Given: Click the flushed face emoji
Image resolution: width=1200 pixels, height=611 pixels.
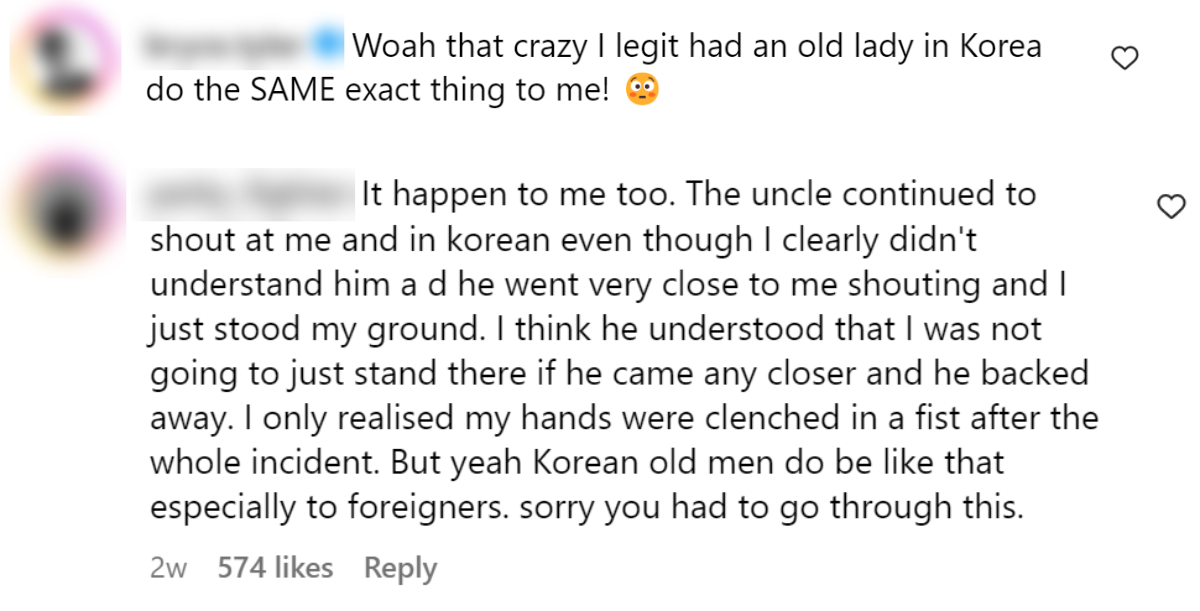Looking at the screenshot, I should pyautogui.click(x=641, y=91).
